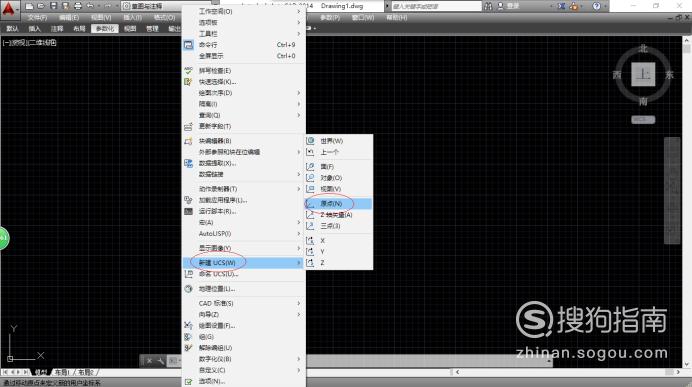Image resolution: width=692 pixels, height=387 pixels.
Task: Click the Plot printer icon in quick access toolbar
Action: (78, 6)
